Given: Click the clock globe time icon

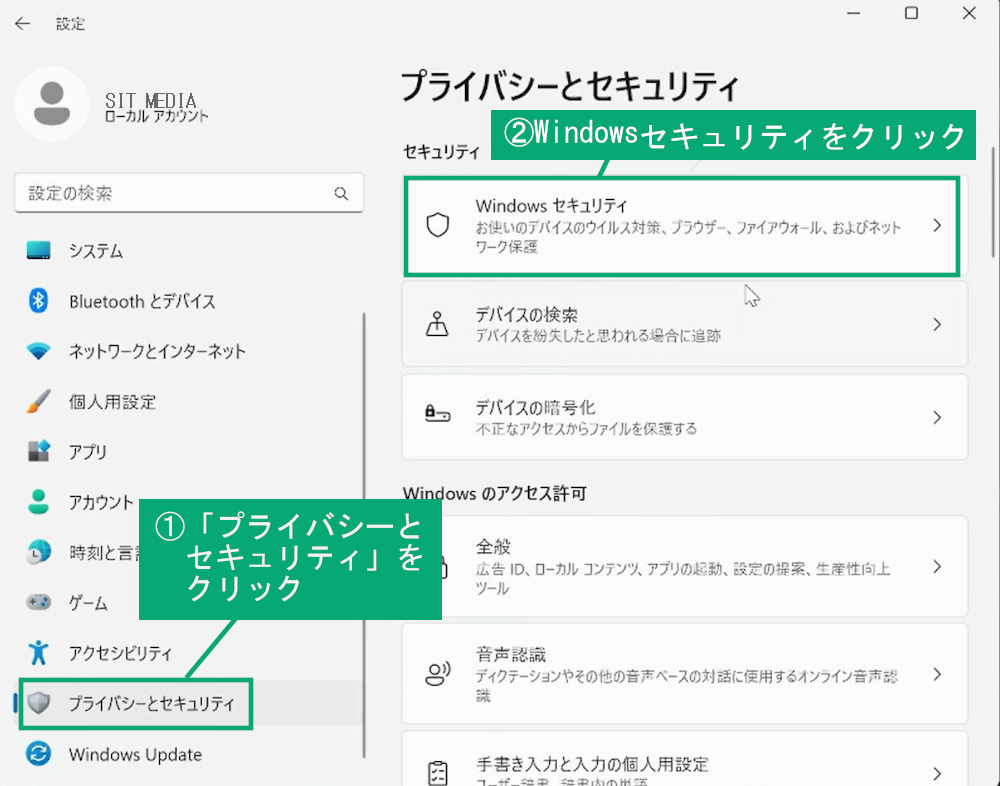Looking at the screenshot, I should tap(38, 552).
